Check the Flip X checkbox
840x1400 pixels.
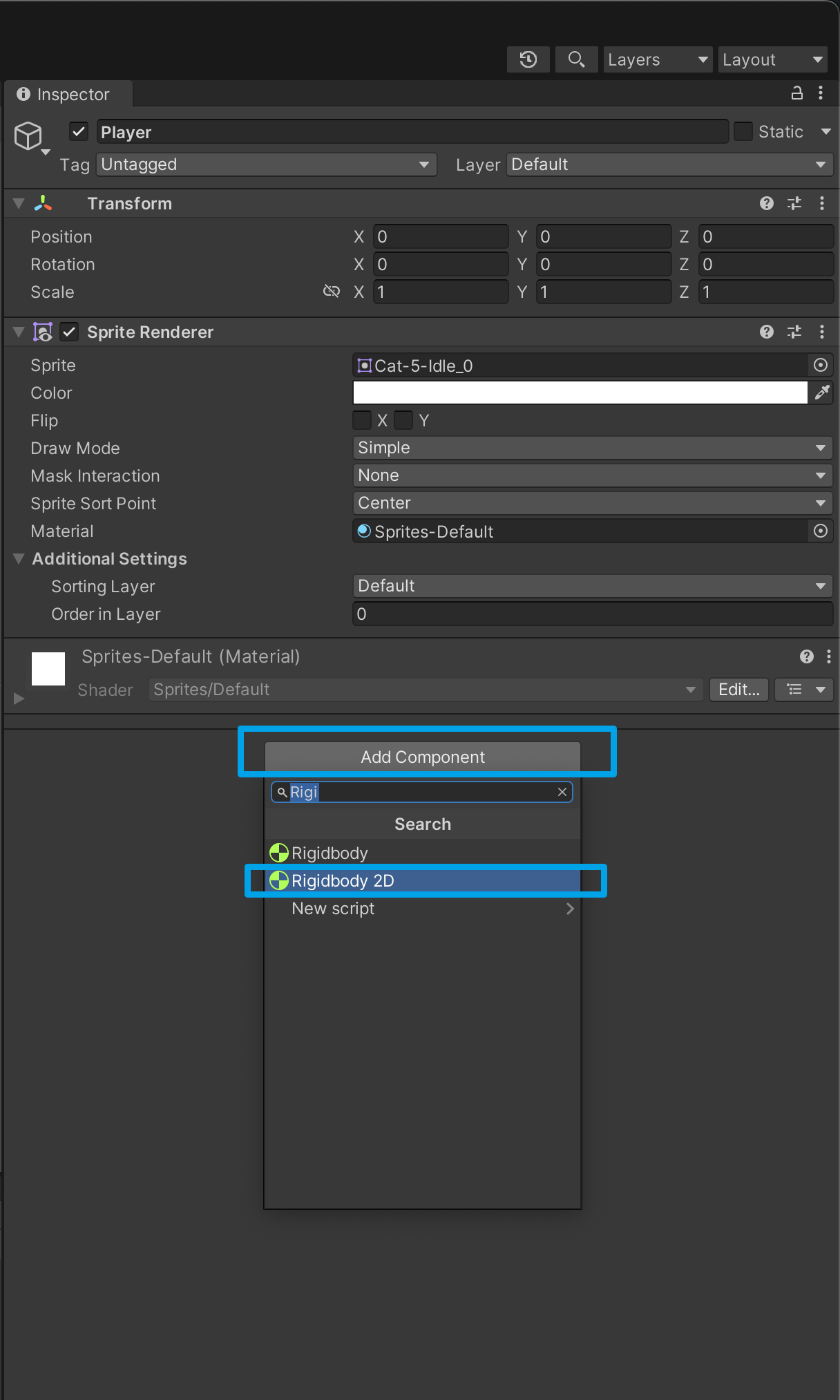point(362,420)
